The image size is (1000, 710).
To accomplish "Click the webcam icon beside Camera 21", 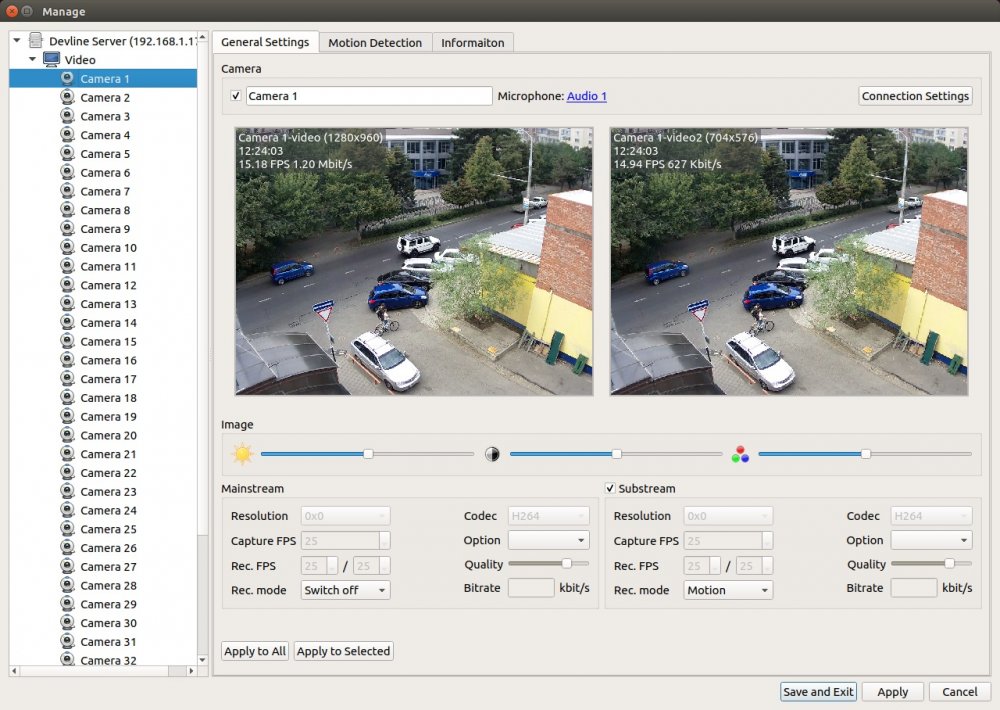I will (x=67, y=454).
